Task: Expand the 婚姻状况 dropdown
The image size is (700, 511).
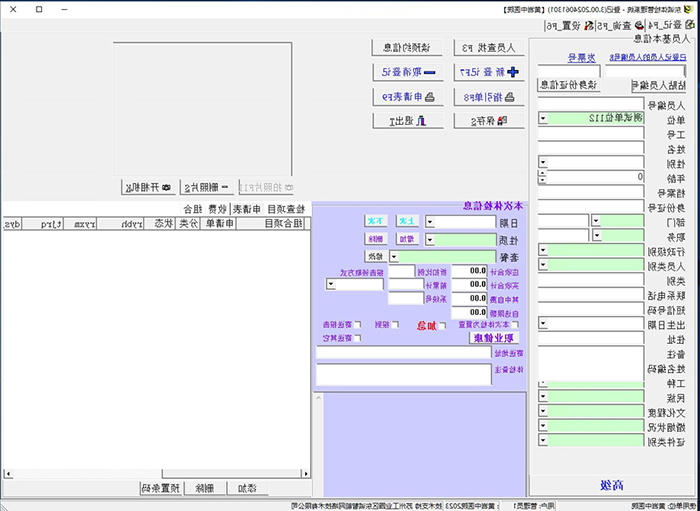Action: pos(544,426)
